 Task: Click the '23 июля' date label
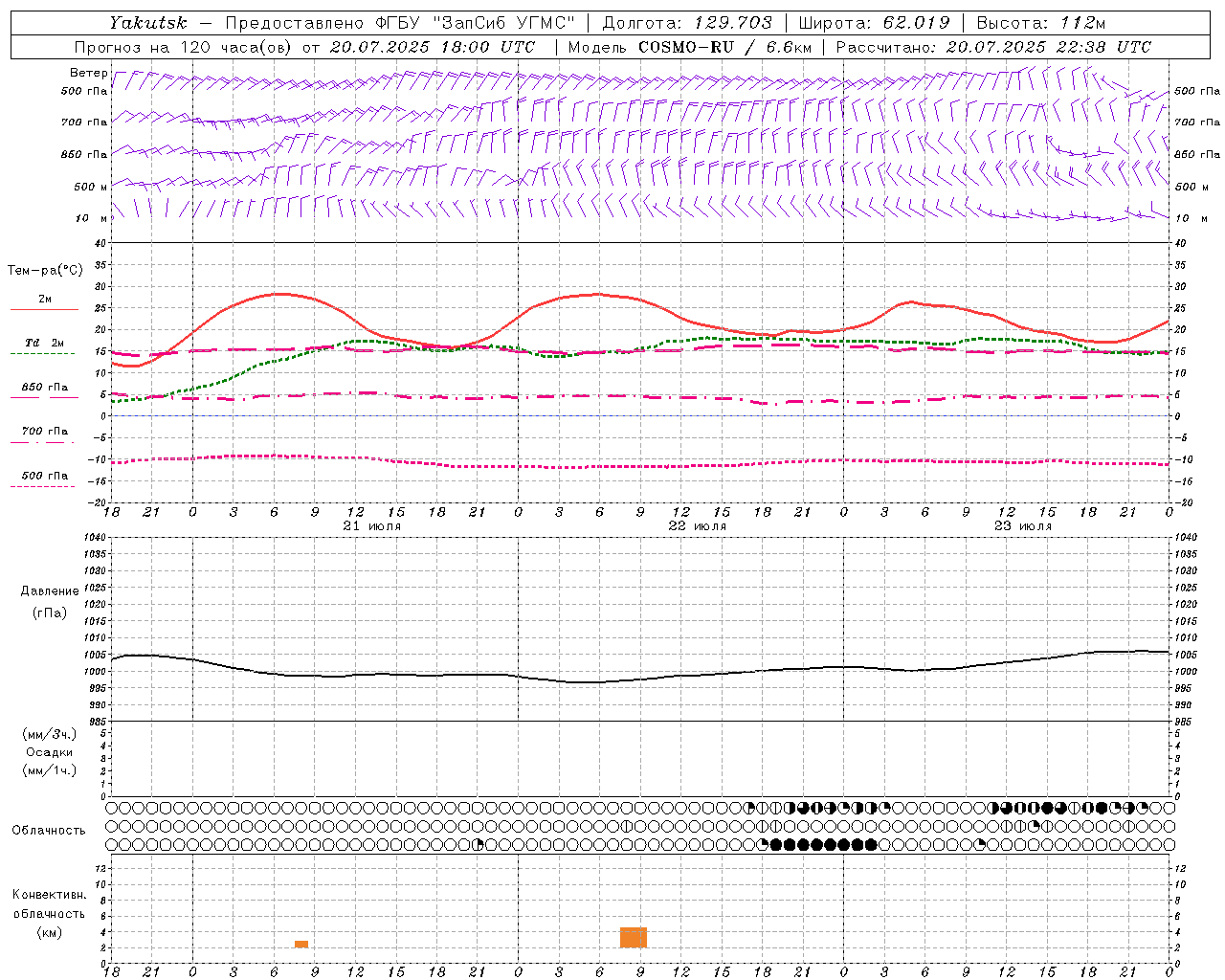click(1023, 526)
